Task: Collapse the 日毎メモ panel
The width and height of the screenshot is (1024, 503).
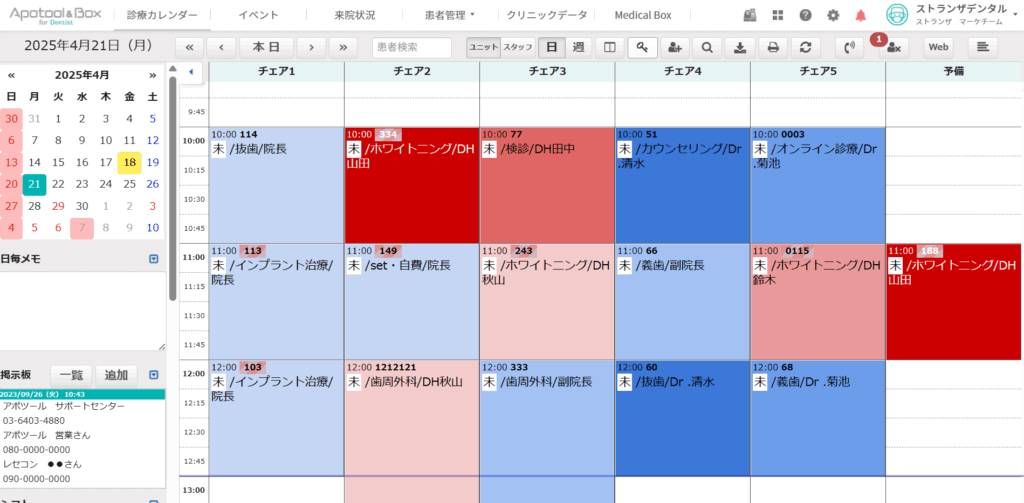Action: (153, 259)
